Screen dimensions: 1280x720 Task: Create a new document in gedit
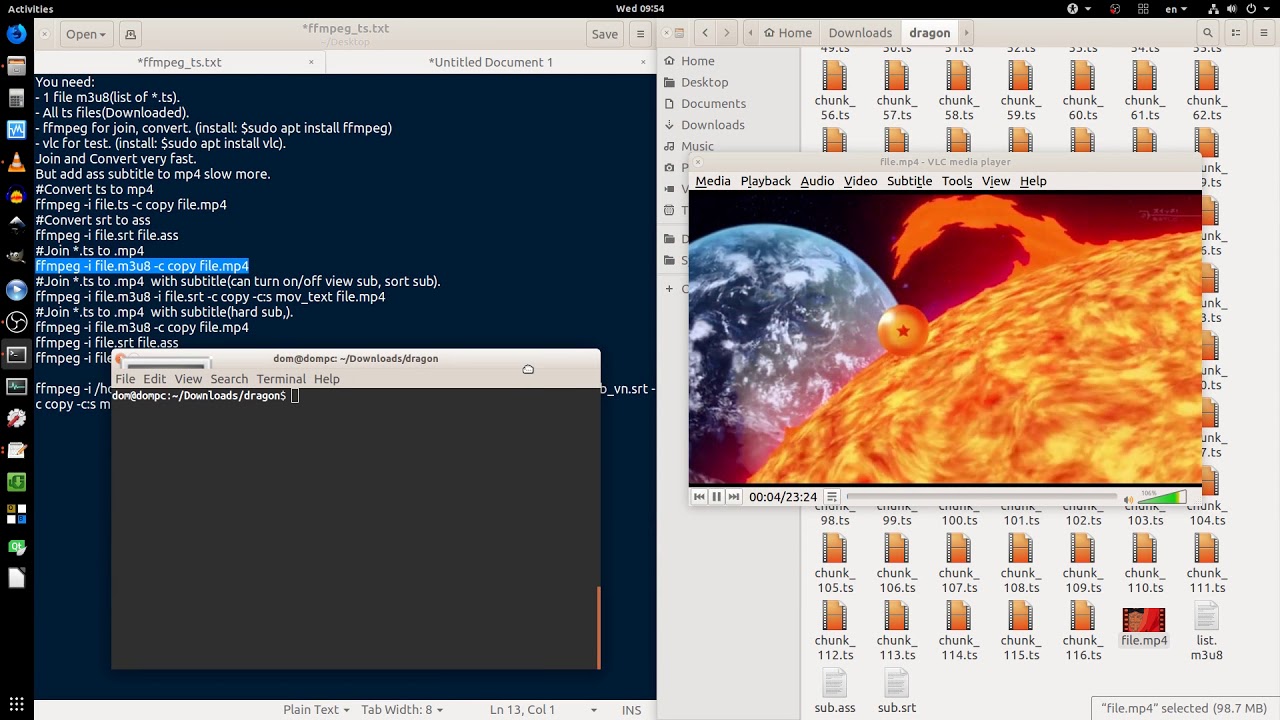[130, 34]
